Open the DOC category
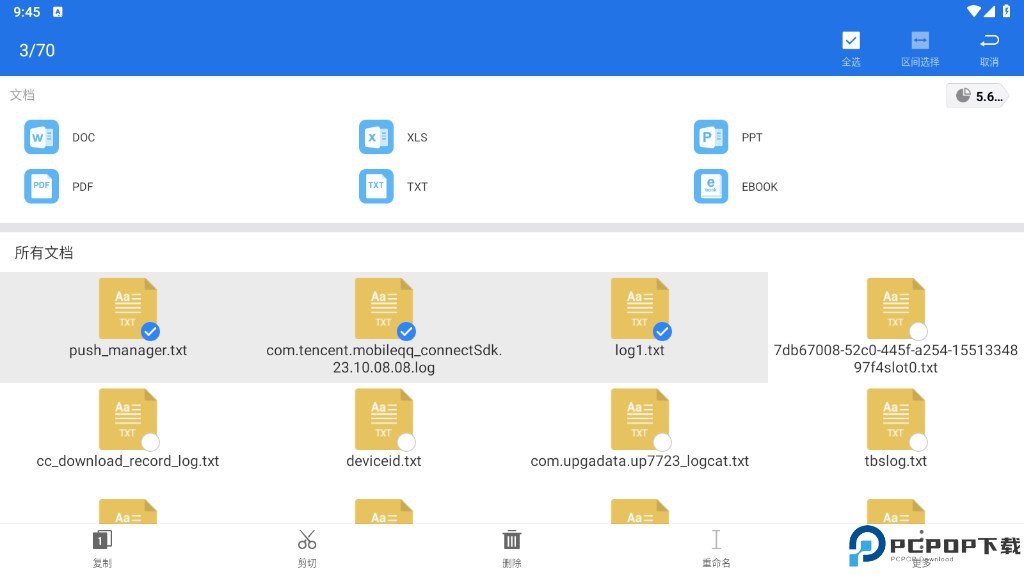Viewport: 1024px width, 576px height. point(41,137)
